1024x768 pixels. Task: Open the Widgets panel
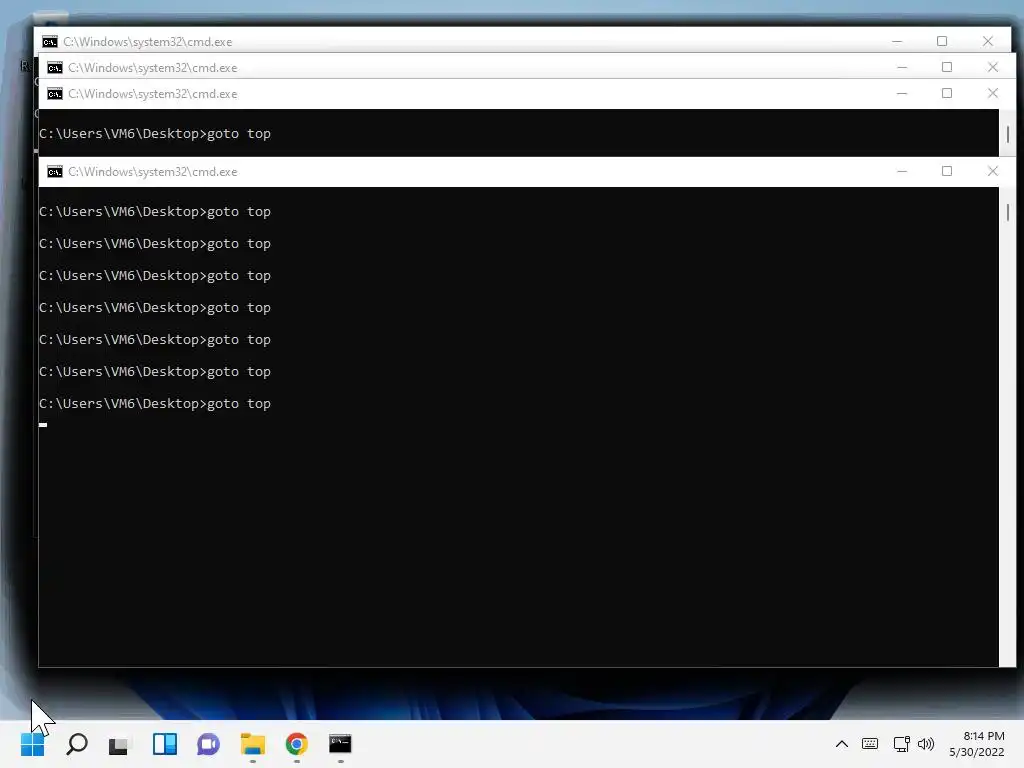[x=165, y=744]
